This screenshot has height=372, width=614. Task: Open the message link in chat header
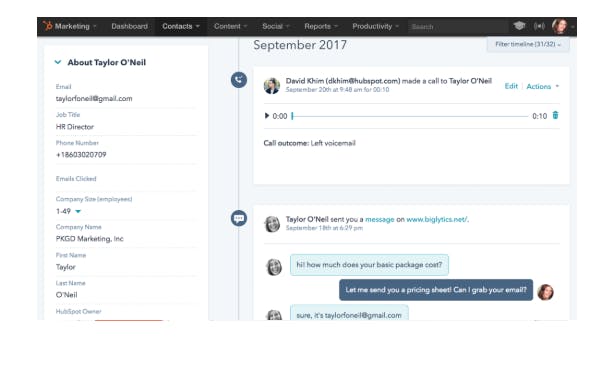click(x=379, y=219)
